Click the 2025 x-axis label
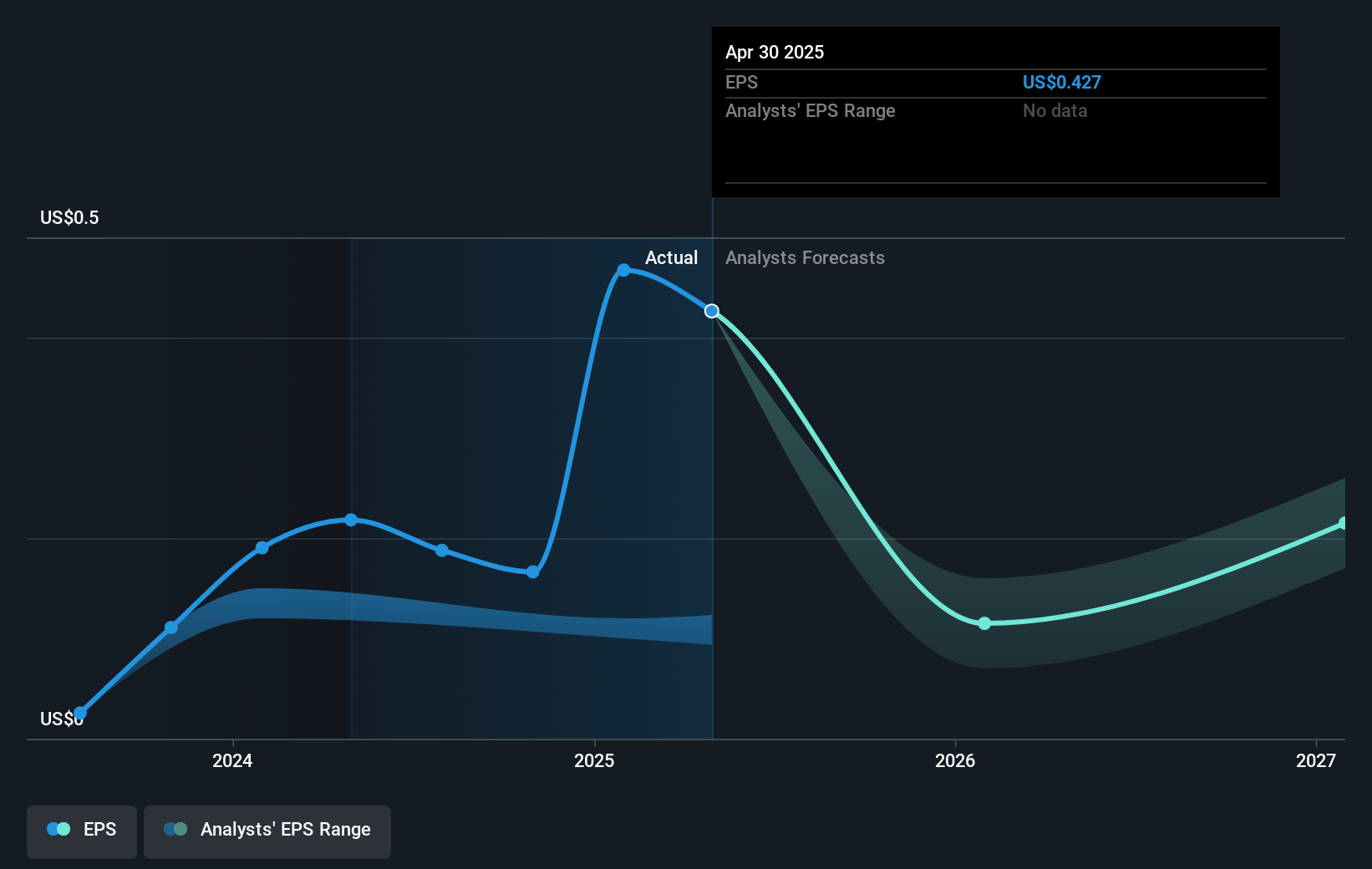This screenshot has width=1372, height=869. coord(594,760)
